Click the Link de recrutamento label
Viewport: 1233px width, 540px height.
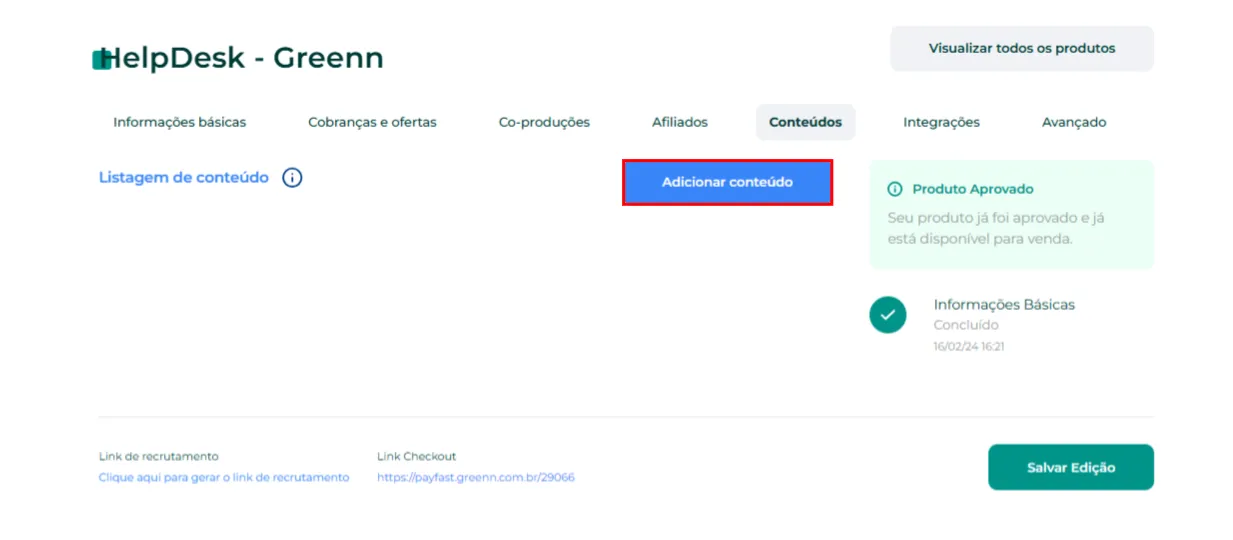(159, 456)
